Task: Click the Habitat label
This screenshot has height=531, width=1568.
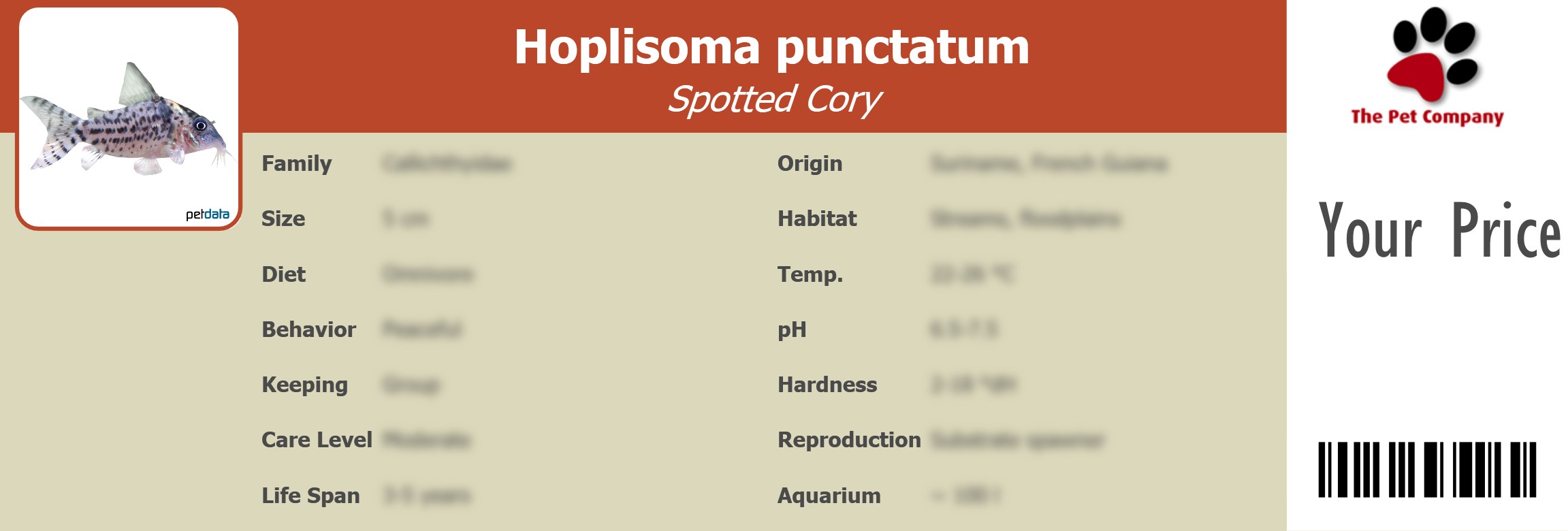Action: 817,219
